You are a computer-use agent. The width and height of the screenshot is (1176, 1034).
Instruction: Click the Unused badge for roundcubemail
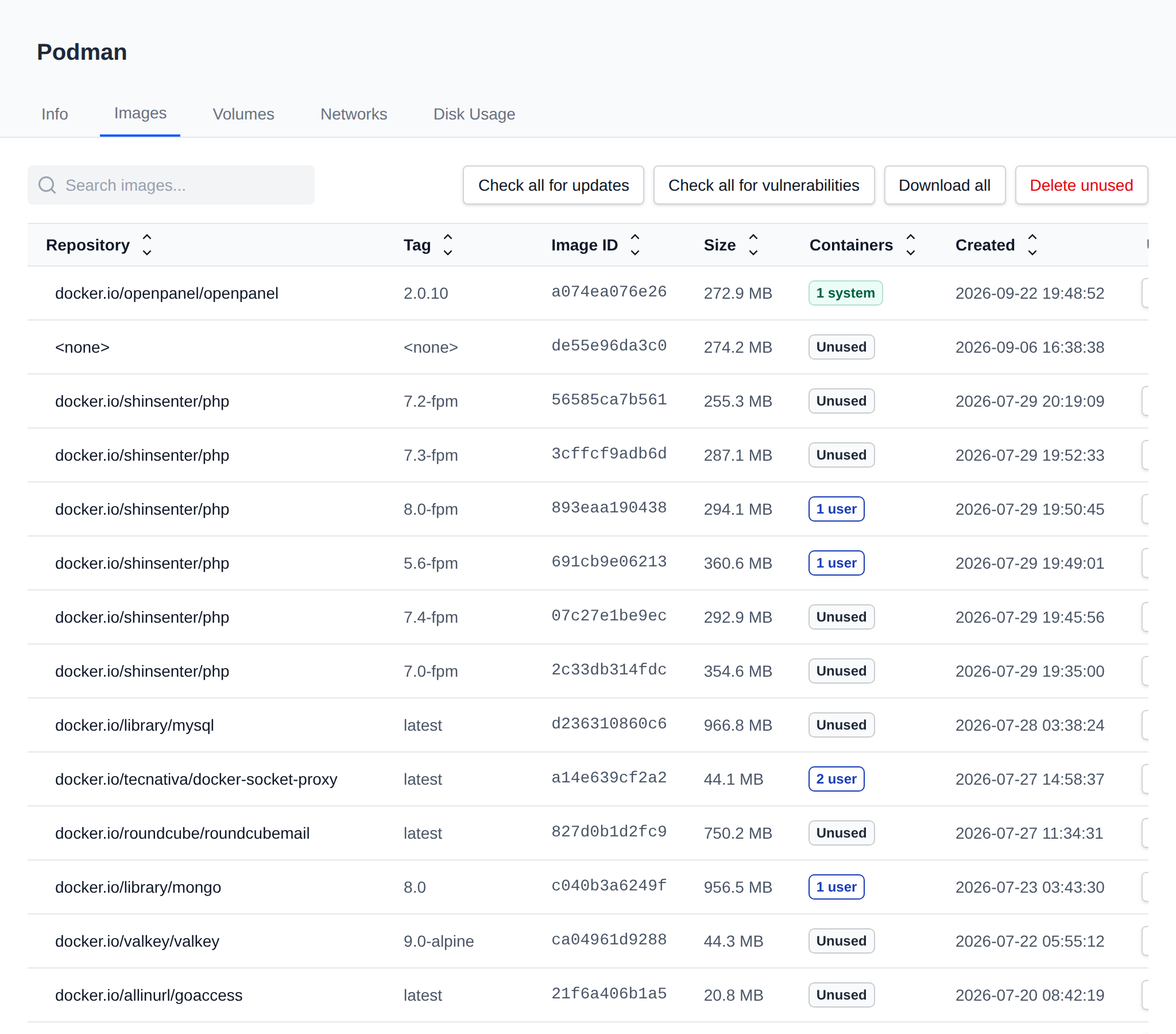[x=841, y=833]
